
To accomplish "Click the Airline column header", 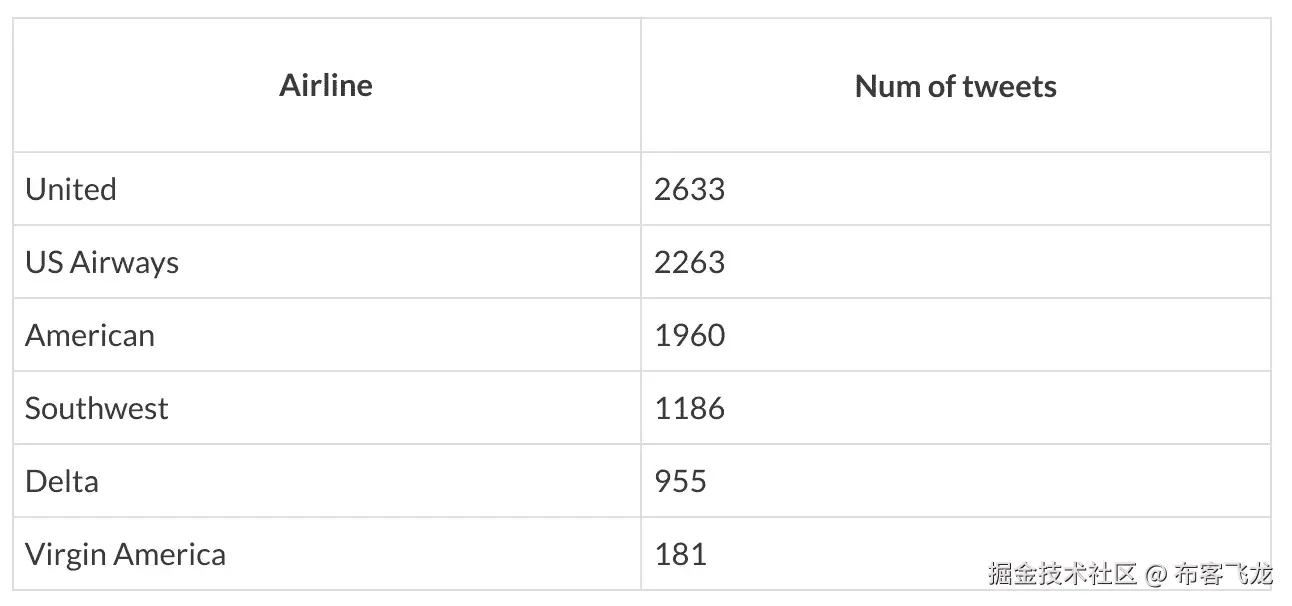I will [326, 86].
